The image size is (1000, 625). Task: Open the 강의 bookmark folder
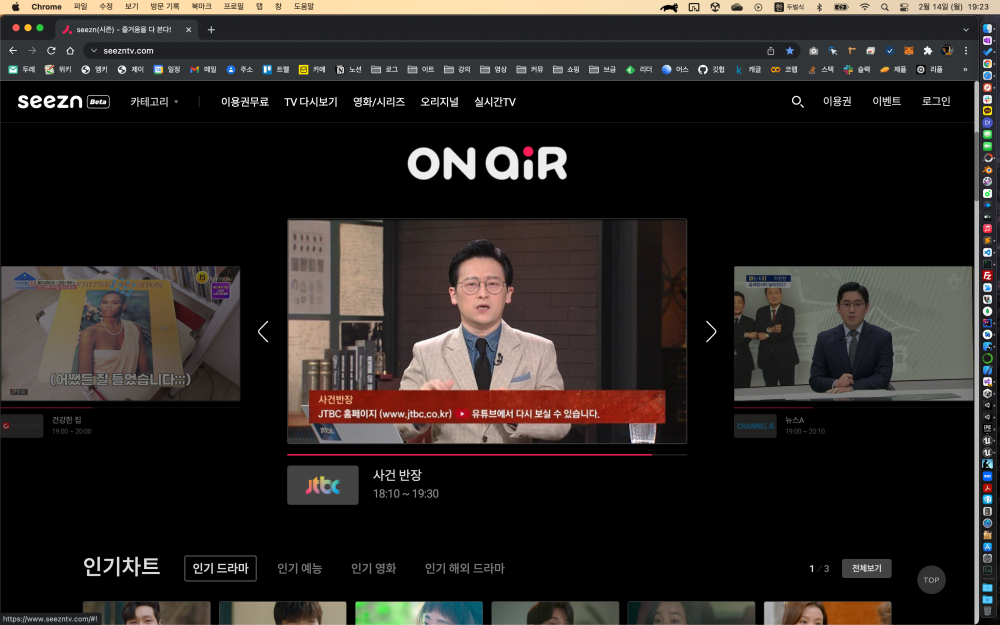[x=457, y=70]
